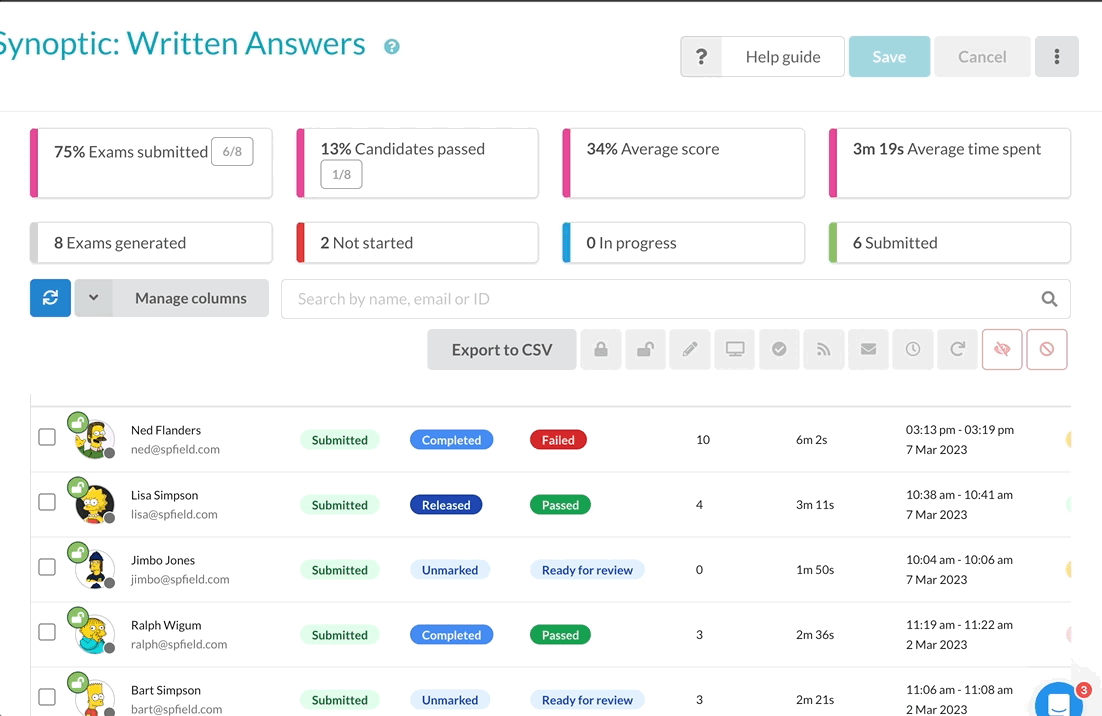Tick the checkbox for Ned Flanders
This screenshot has height=716, width=1102.
(47, 437)
